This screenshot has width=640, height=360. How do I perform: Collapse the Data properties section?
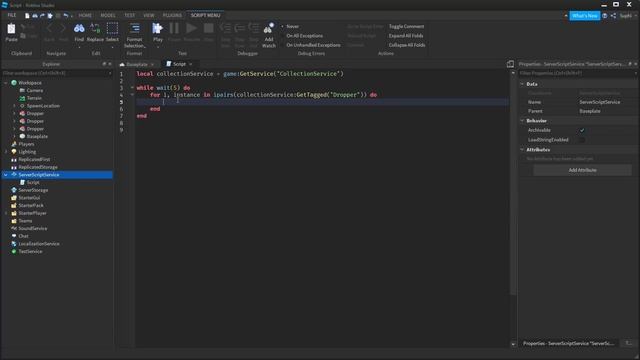pos(522,84)
